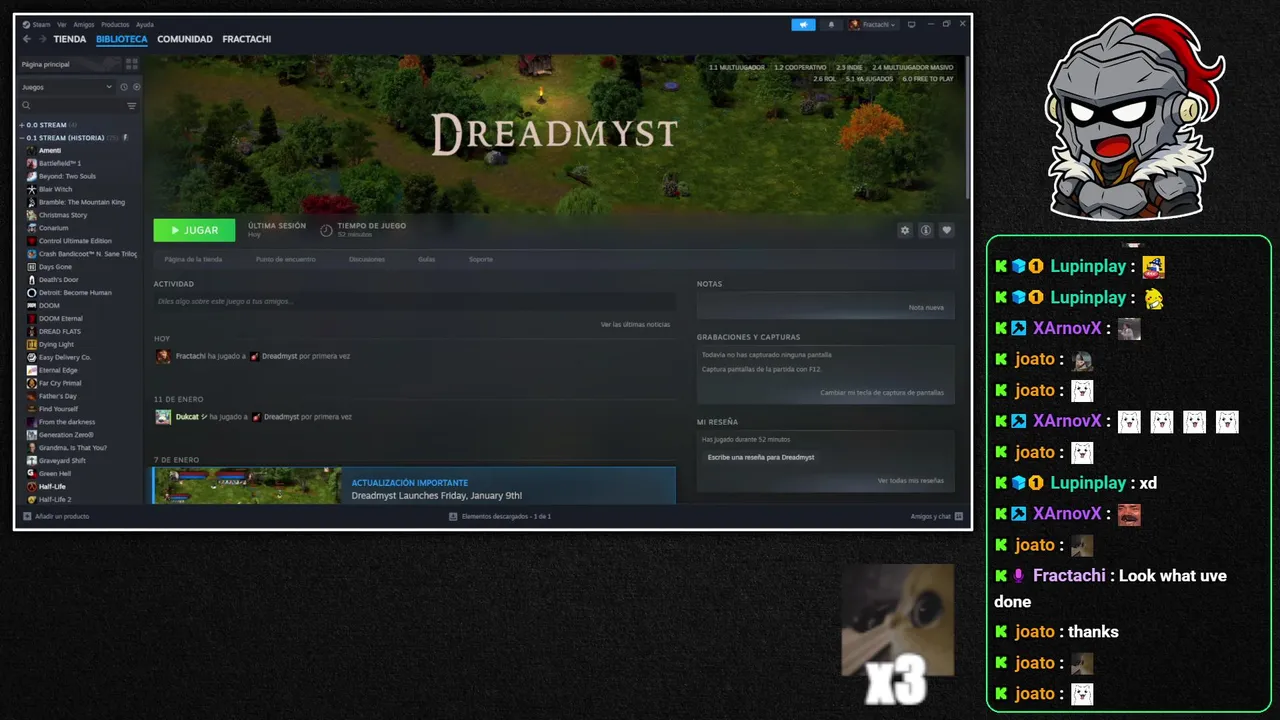Click the Steam logo in the menu bar
Image resolution: width=1280 pixels, height=720 pixels.
pos(27,24)
